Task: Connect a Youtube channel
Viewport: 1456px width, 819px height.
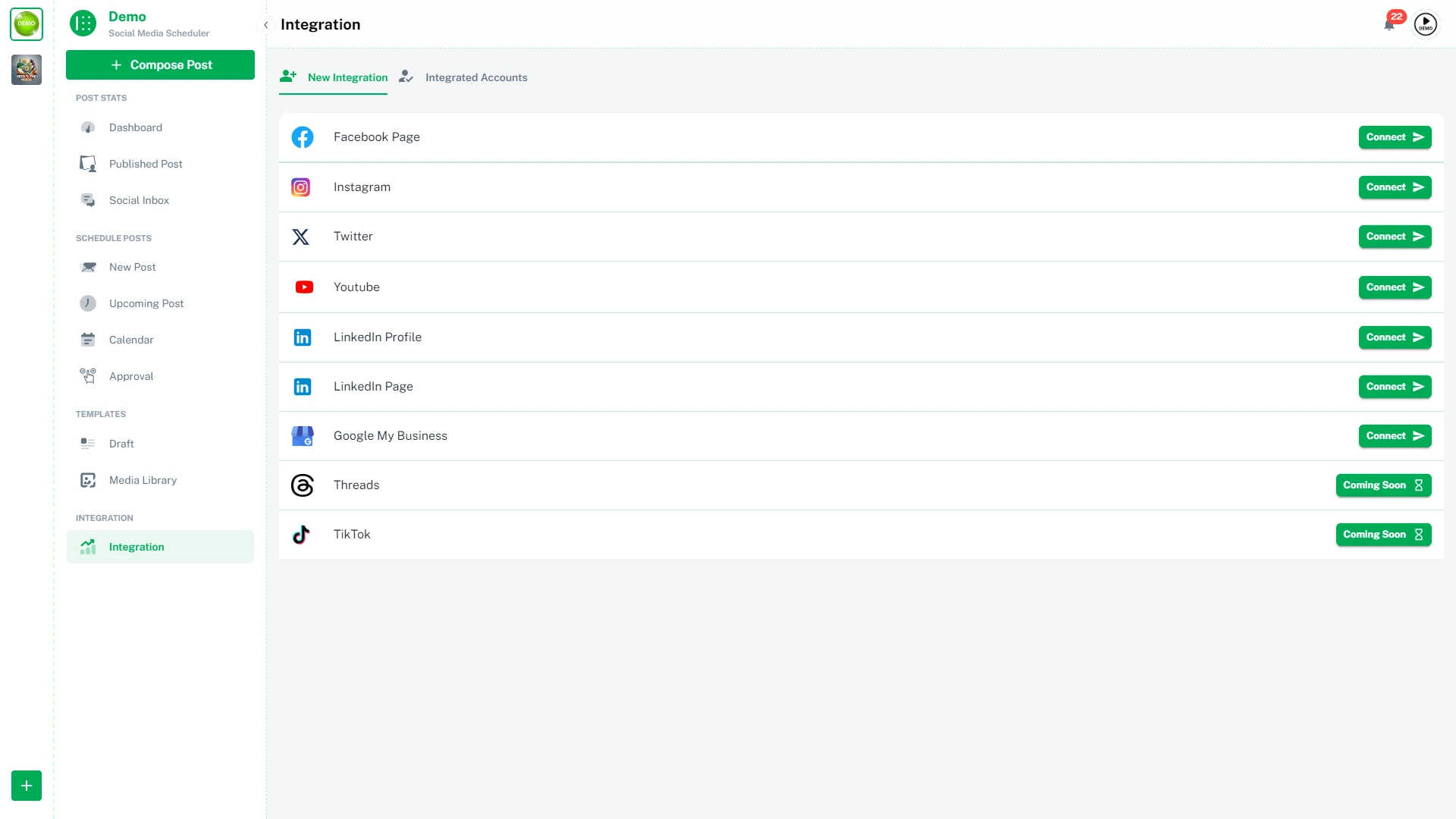Action: 1395,287
